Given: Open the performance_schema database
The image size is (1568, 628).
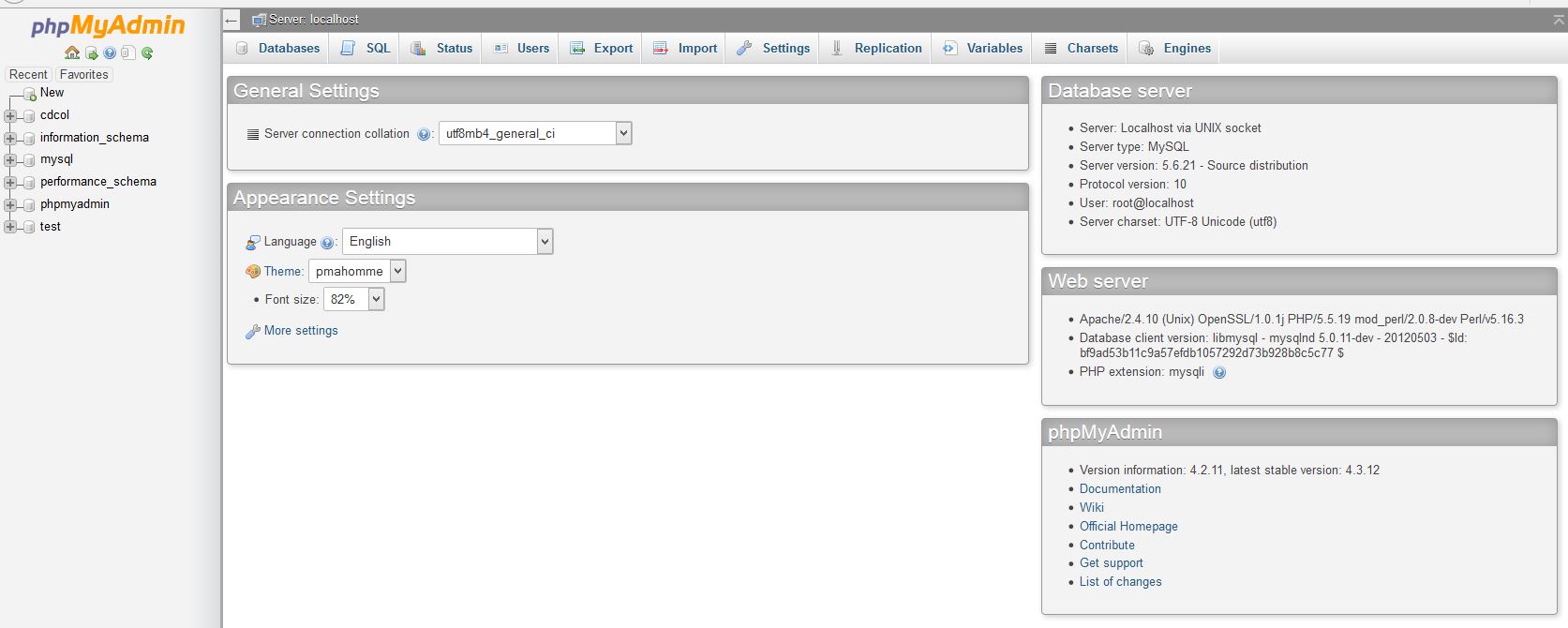Looking at the screenshot, I should (98, 182).
